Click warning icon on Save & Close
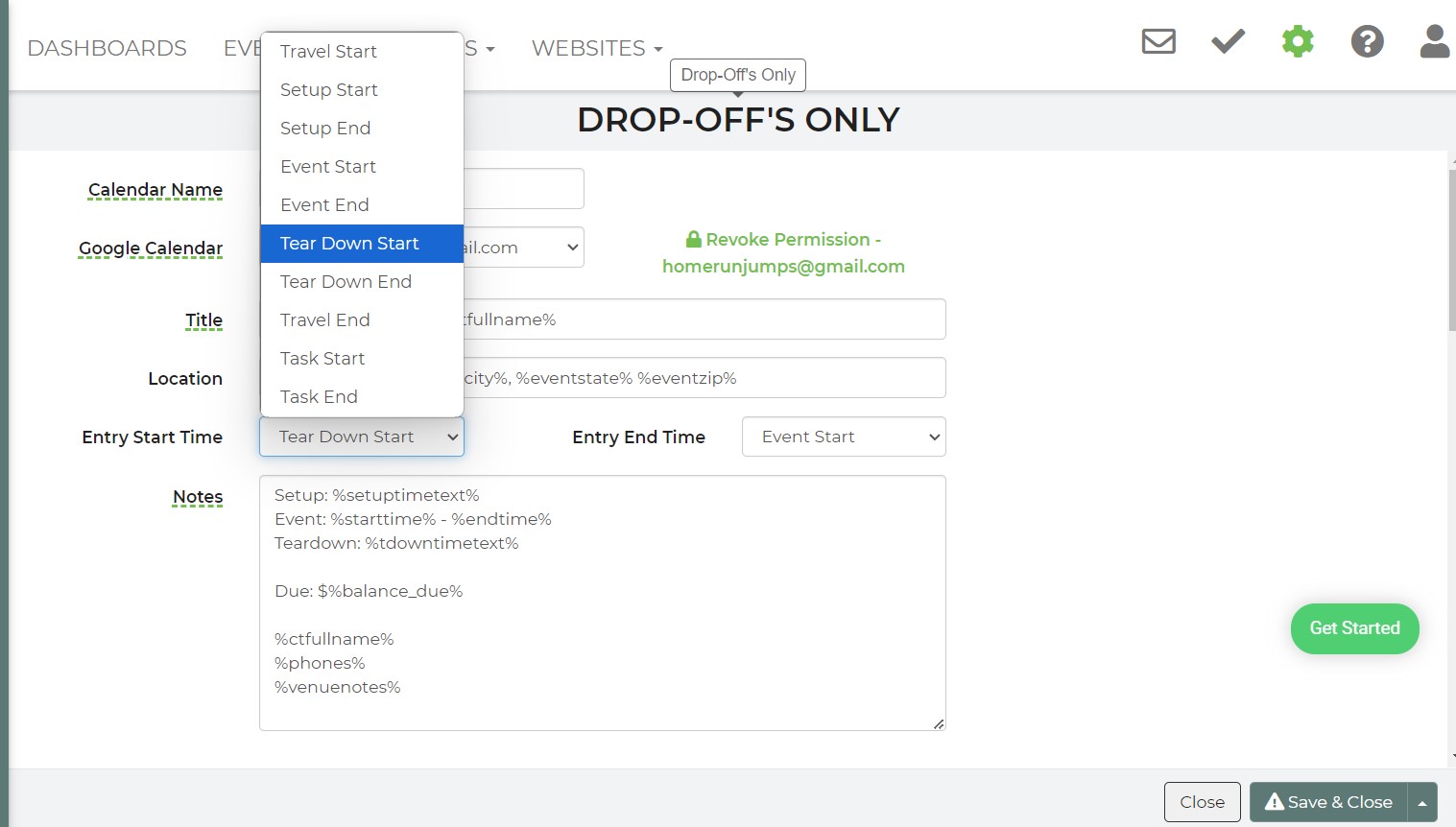The image size is (1456, 827). 1274,802
